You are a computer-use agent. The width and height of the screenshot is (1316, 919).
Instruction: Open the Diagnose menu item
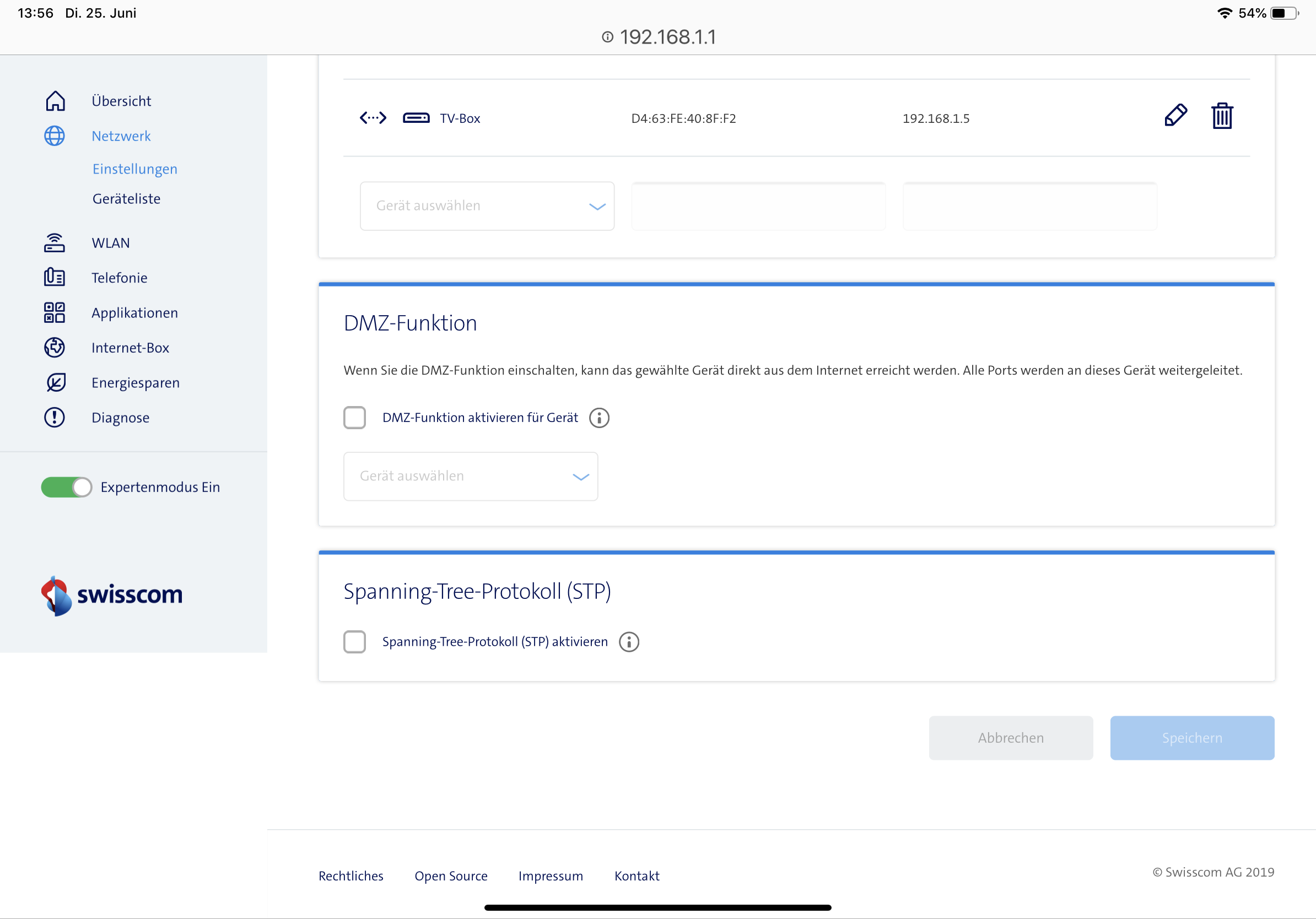[x=120, y=418]
